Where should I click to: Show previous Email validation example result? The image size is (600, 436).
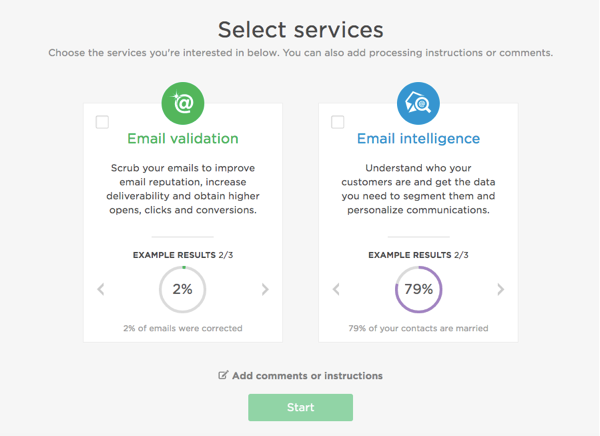point(101,290)
